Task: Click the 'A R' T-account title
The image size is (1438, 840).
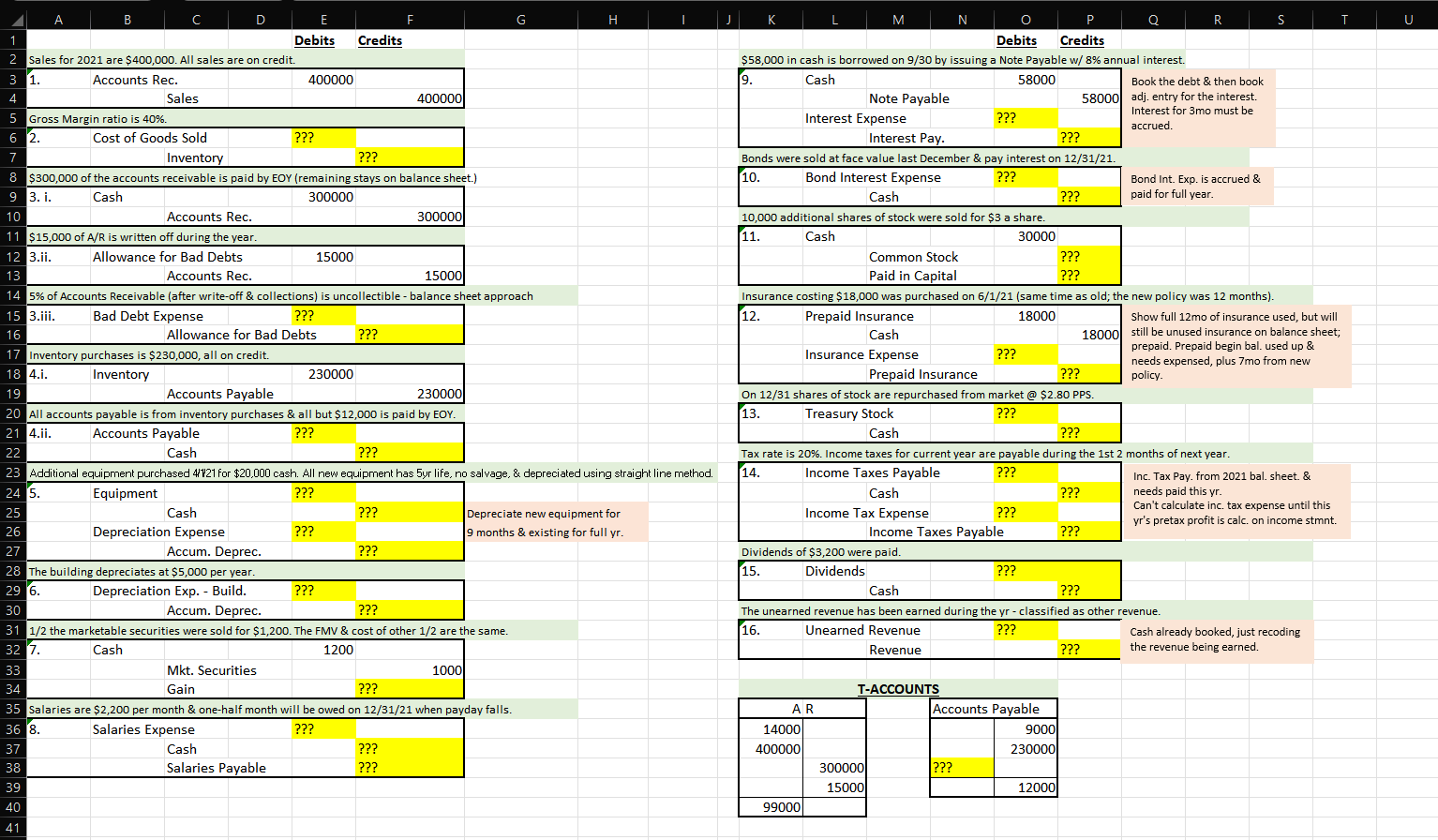Action: tap(802, 709)
